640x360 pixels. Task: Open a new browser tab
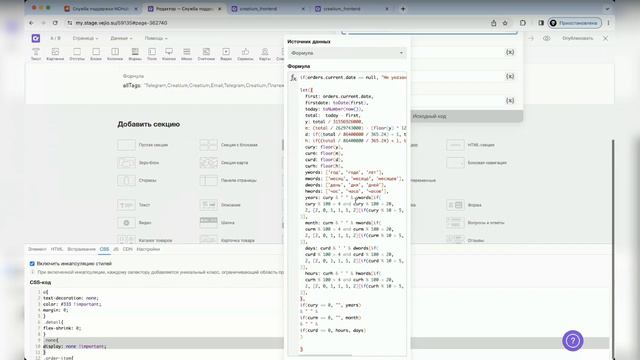point(403,9)
